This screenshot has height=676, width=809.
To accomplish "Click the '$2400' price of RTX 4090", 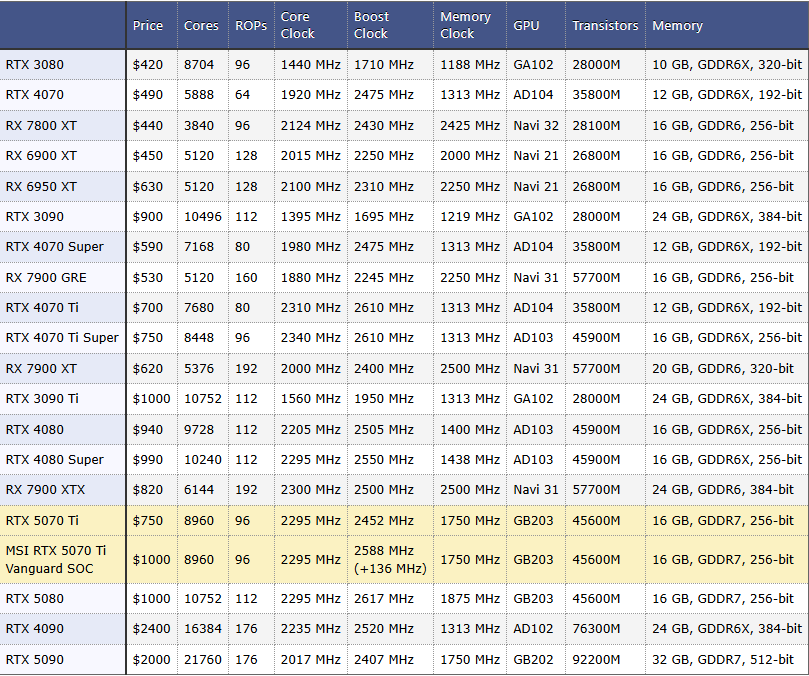I will pos(151,629).
